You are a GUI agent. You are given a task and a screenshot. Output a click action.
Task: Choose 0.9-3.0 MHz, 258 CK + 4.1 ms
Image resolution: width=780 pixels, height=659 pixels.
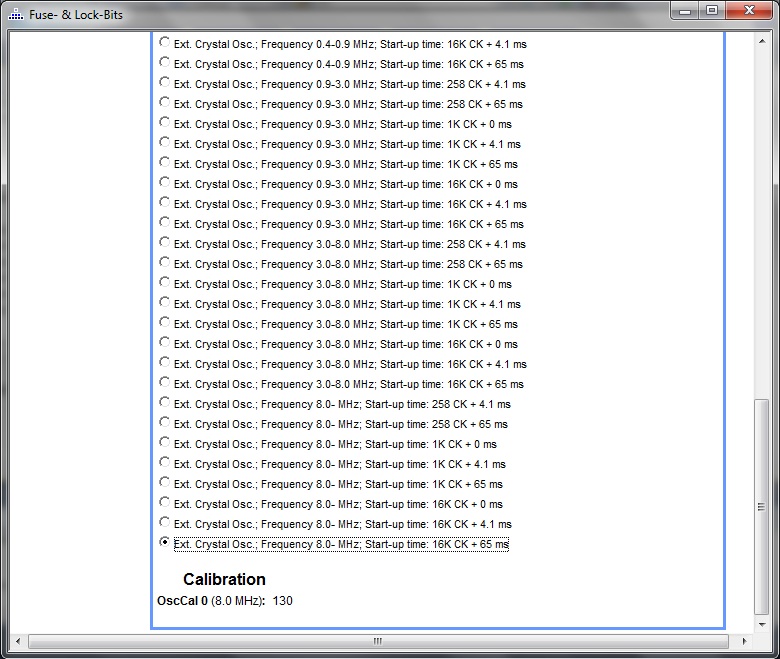164,83
